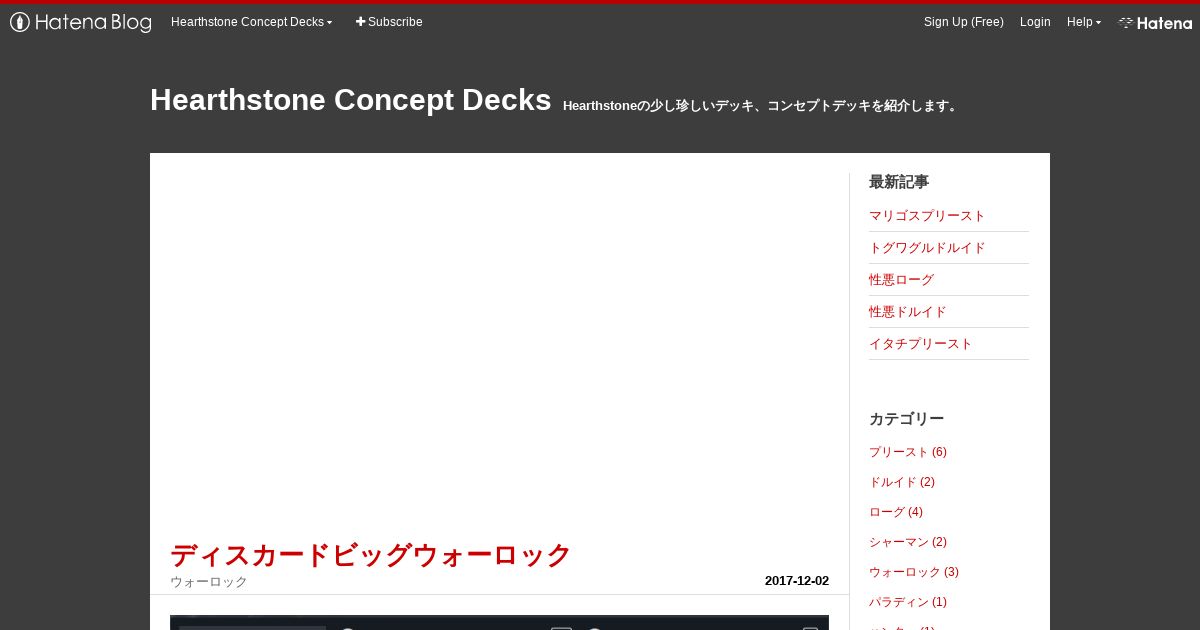Select category プリースト (6)

click(x=907, y=452)
